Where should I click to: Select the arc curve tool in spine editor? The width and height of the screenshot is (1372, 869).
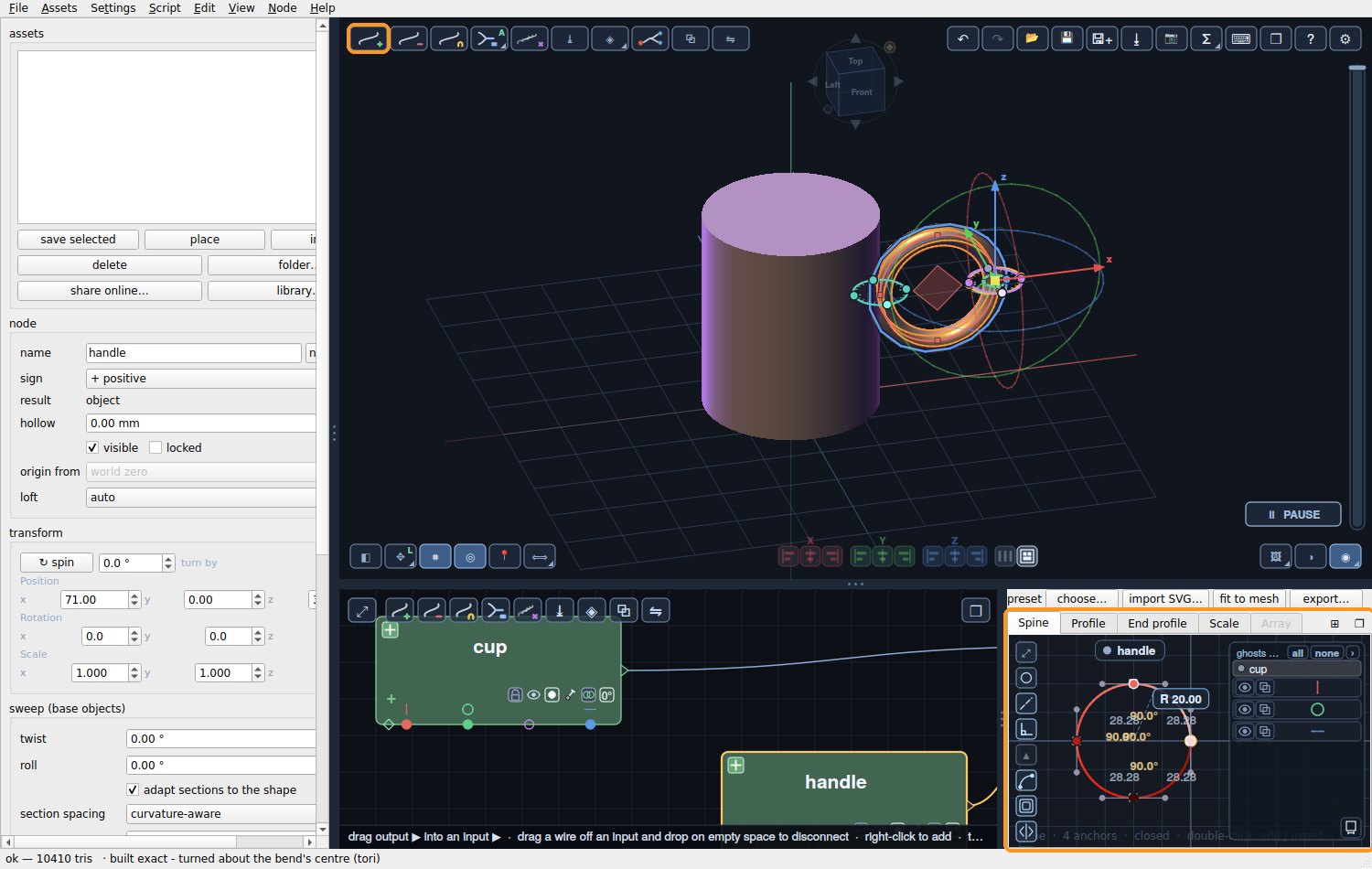pyautogui.click(x=1026, y=780)
